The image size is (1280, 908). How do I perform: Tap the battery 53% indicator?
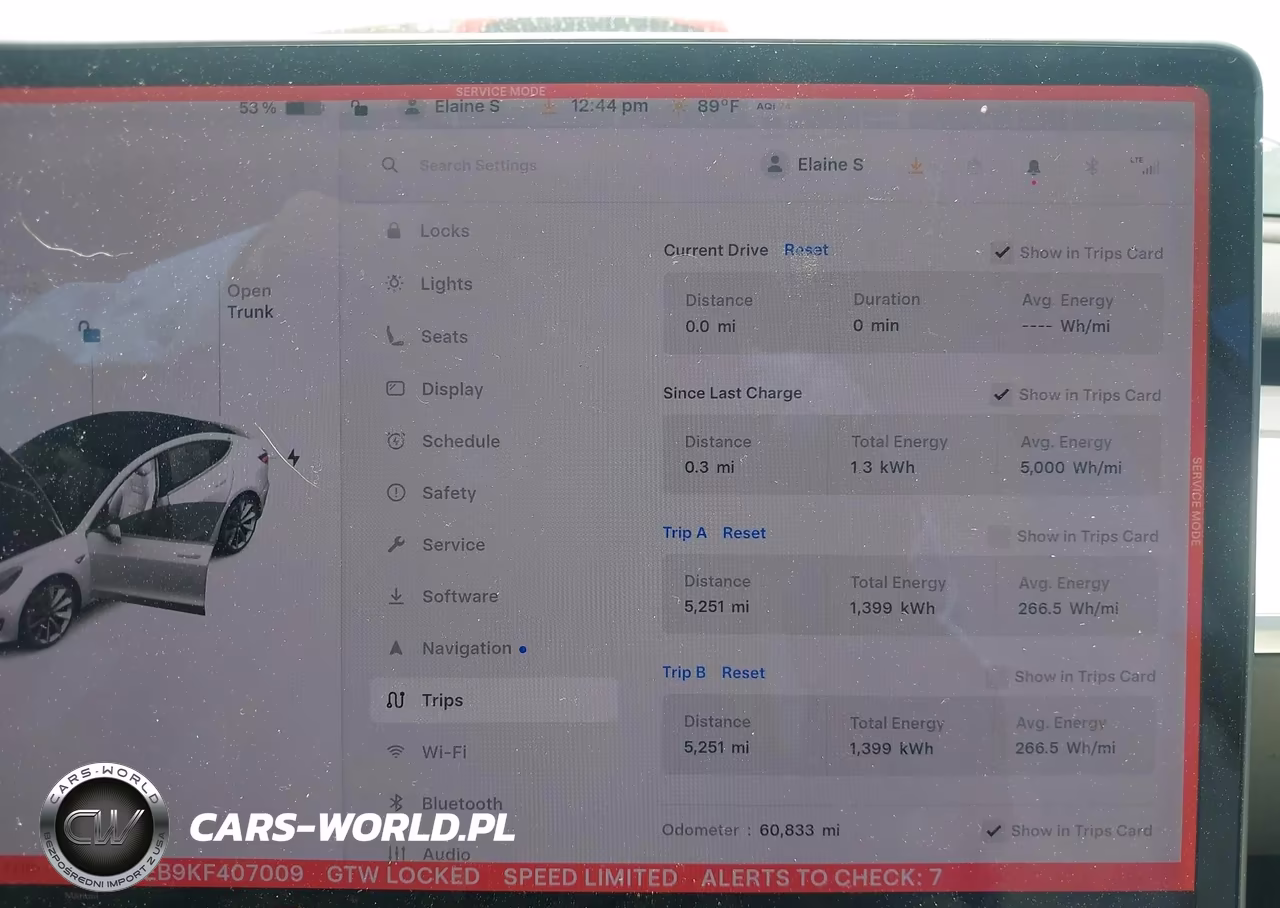[280, 108]
